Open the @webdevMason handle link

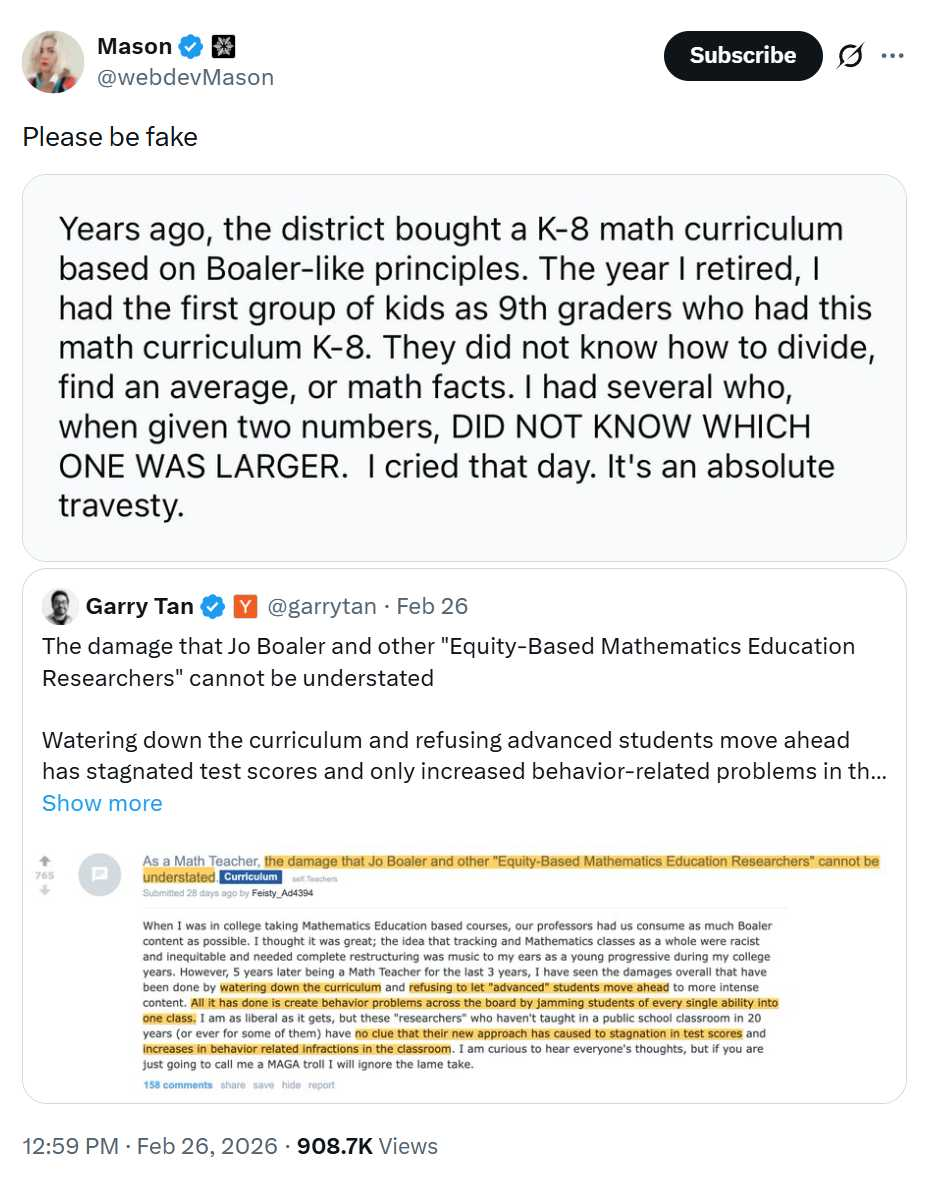click(185, 78)
